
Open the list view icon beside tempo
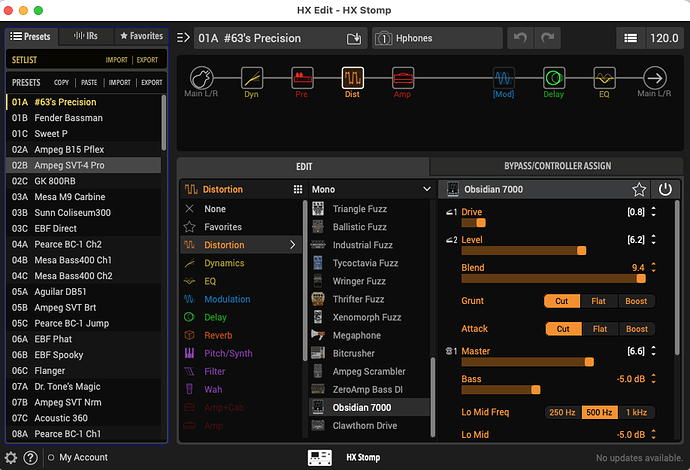pyautogui.click(x=631, y=38)
